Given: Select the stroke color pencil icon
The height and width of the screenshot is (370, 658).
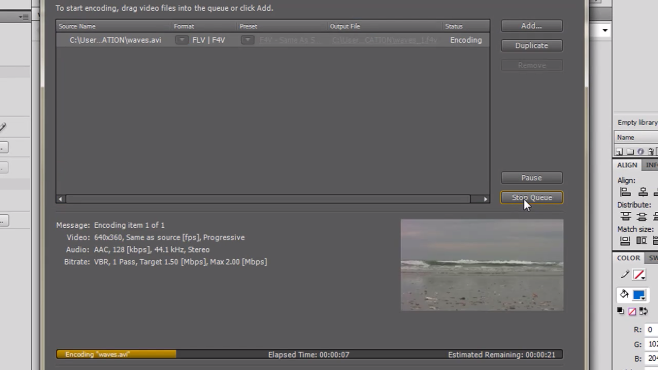Looking at the screenshot, I should 625,275.
